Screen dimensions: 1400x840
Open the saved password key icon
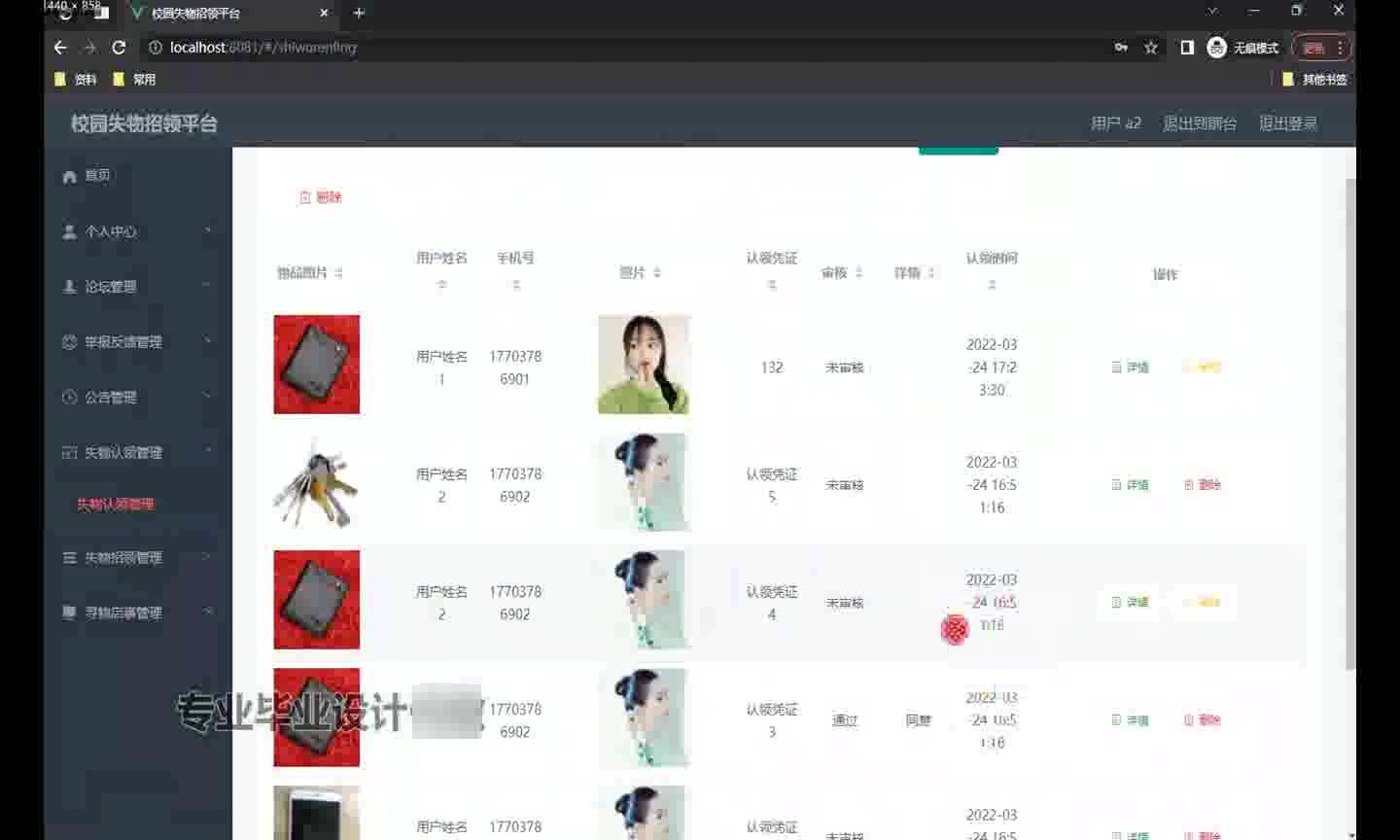1121,47
